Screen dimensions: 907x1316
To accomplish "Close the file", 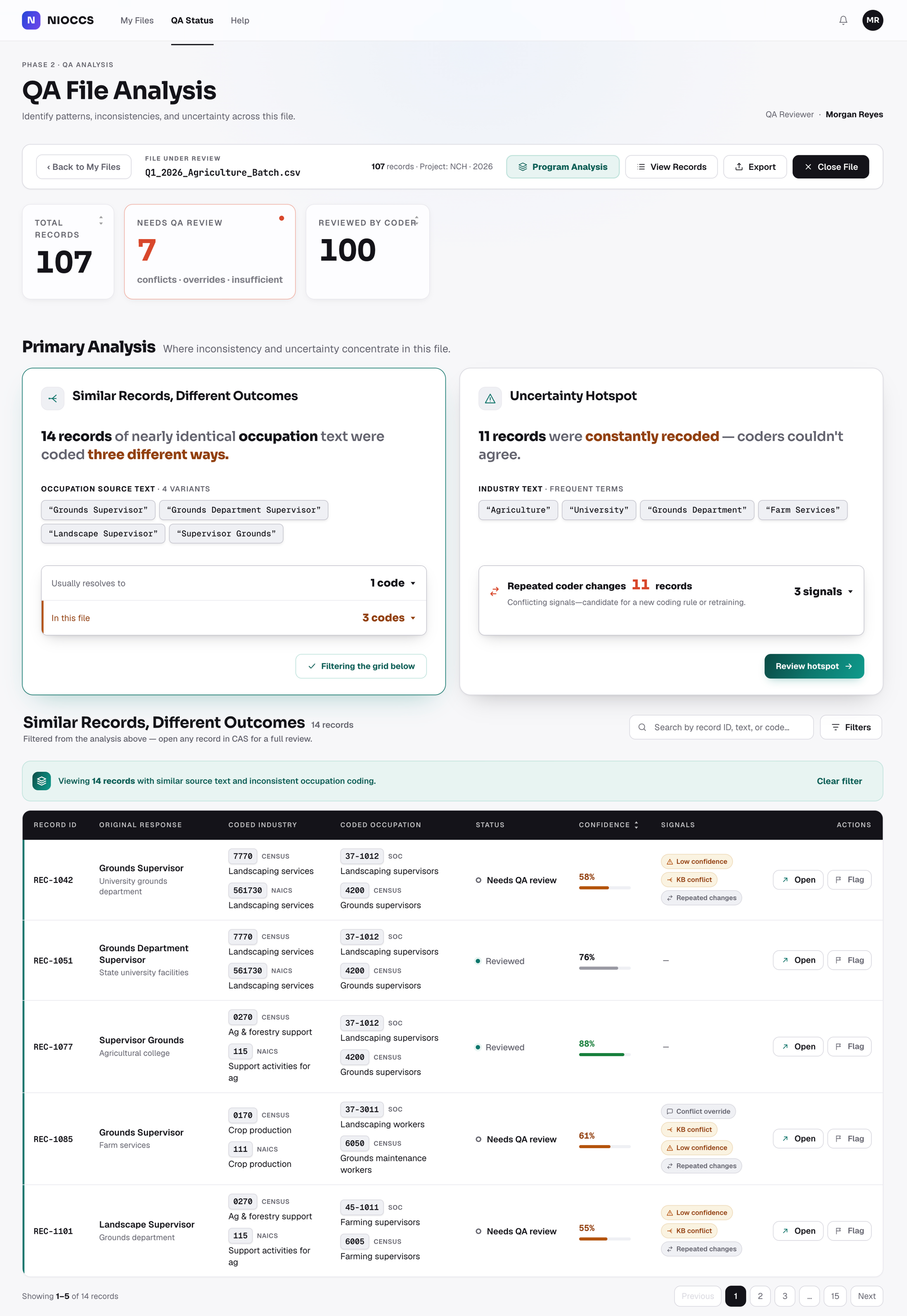I will point(830,167).
